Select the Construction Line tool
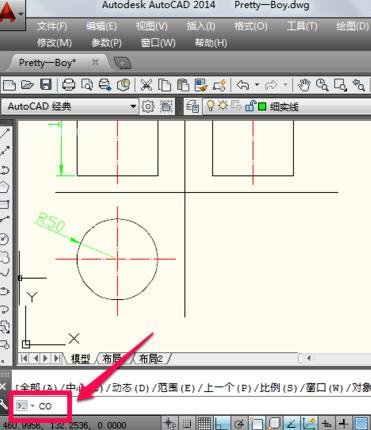The image size is (371, 430). (x=5, y=151)
